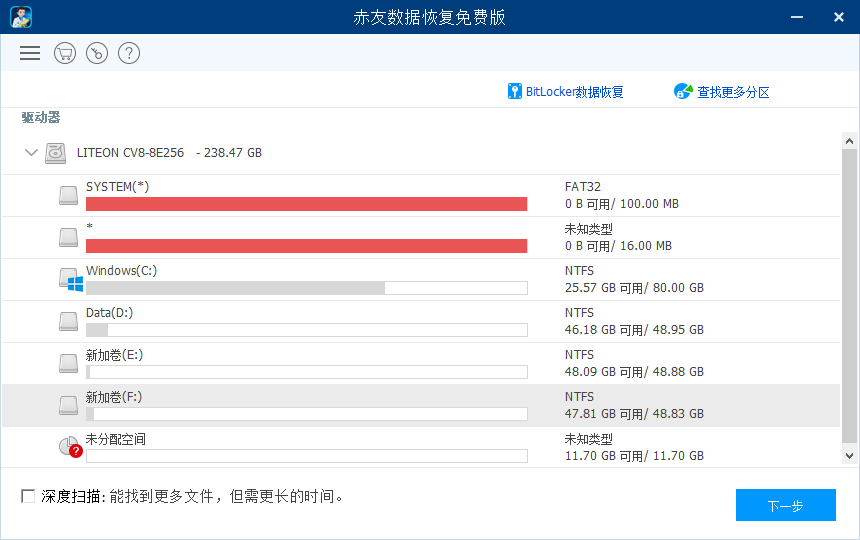Click the app logo in title bar

click(x=21, y=17)
